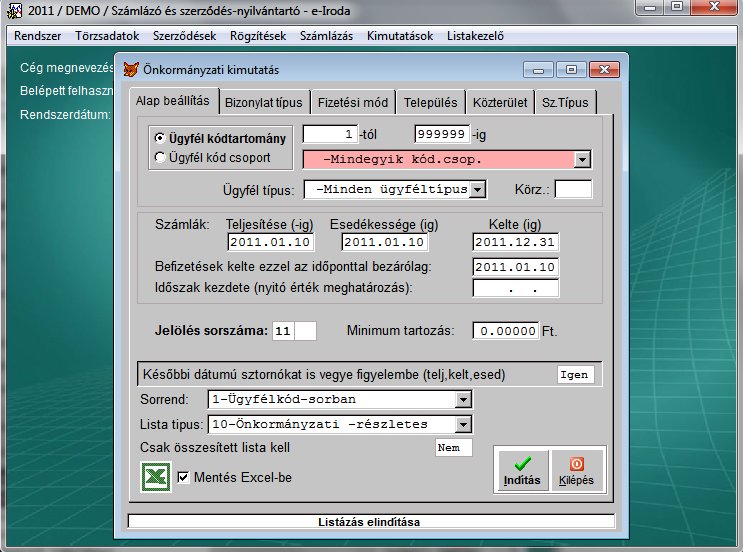Switch to the Bizonylat típus tab

(264, 102)
